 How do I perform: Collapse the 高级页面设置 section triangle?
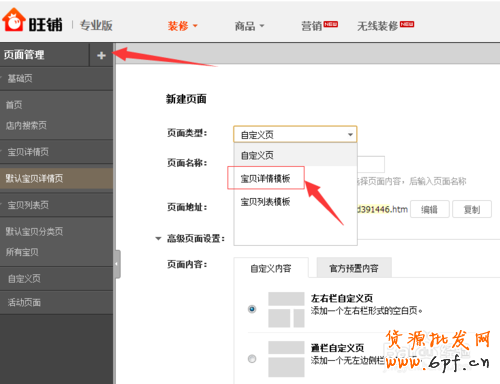click(x=158, y=238)
